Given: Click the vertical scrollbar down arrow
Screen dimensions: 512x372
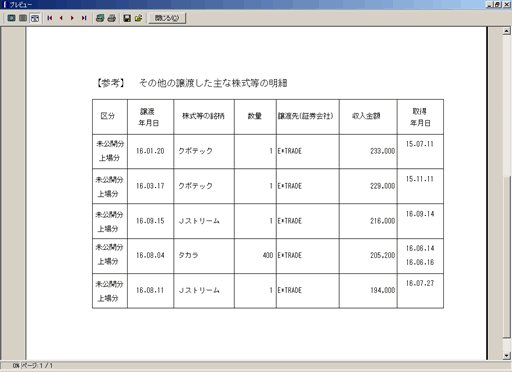Looking at the screenshot, I should [x=507, y=355].
